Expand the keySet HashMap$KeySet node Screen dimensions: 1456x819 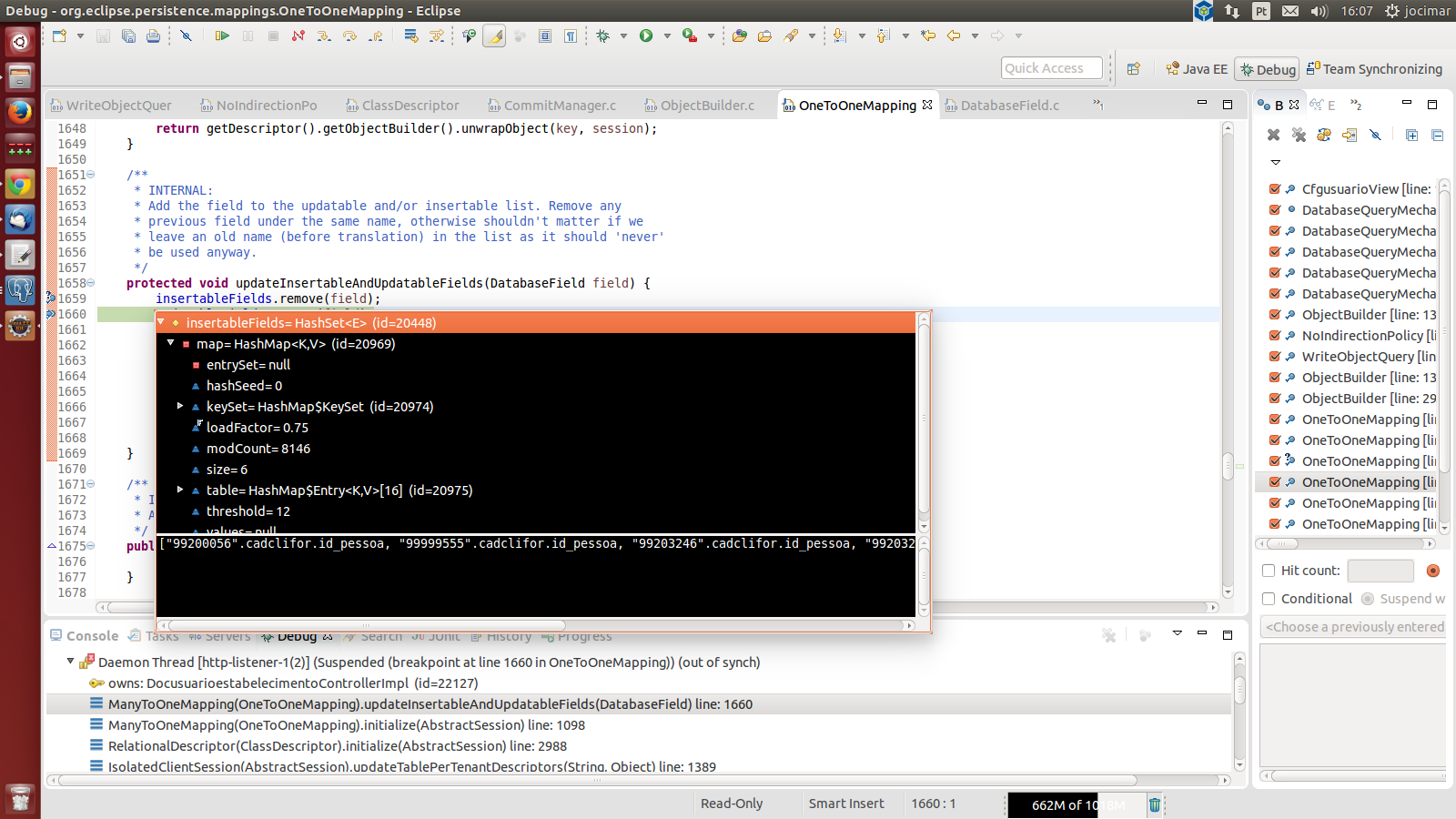(x=180, y=406)
